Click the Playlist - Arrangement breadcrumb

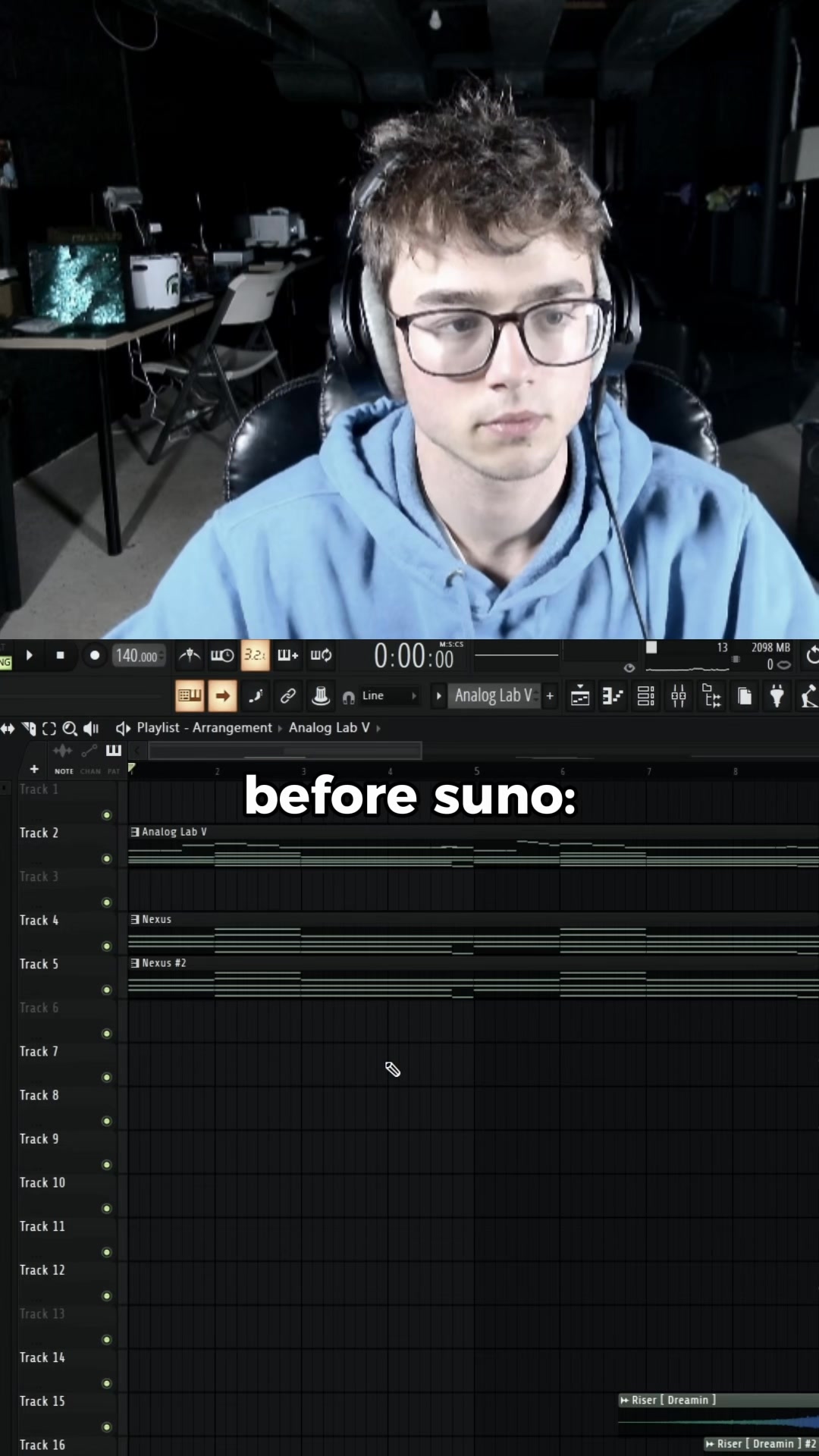[204, 728]
